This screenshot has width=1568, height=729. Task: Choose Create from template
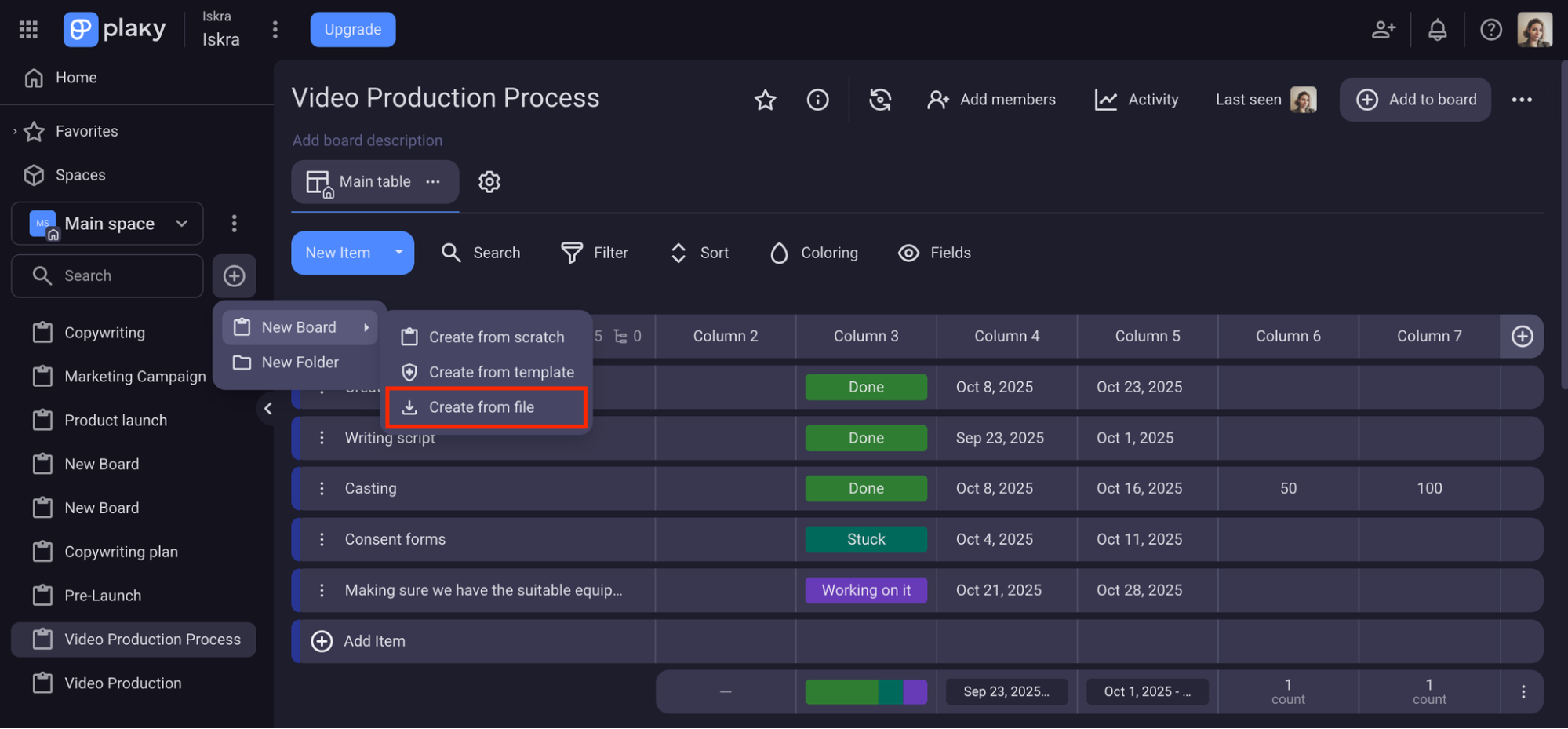pyautogui.click(x=500, y=372)
